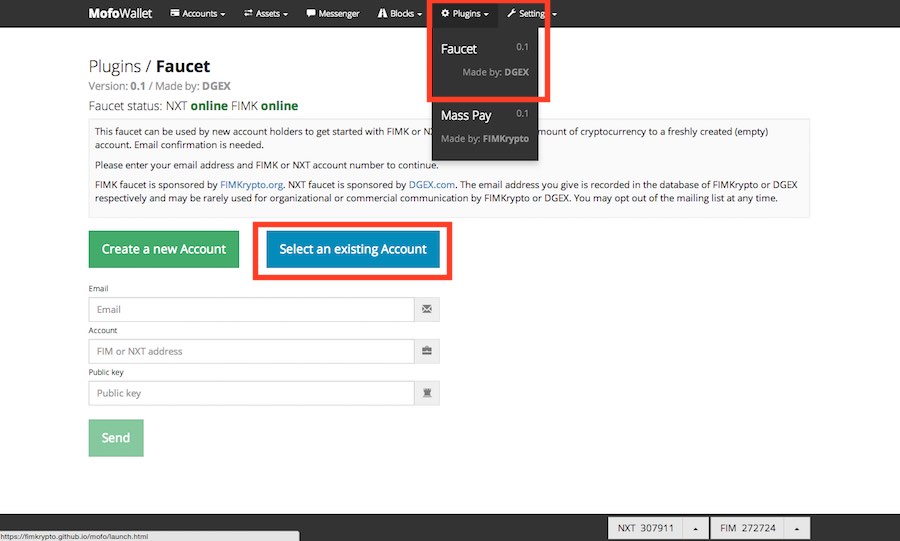Open the Settings dropdown menu

point(532,13)
